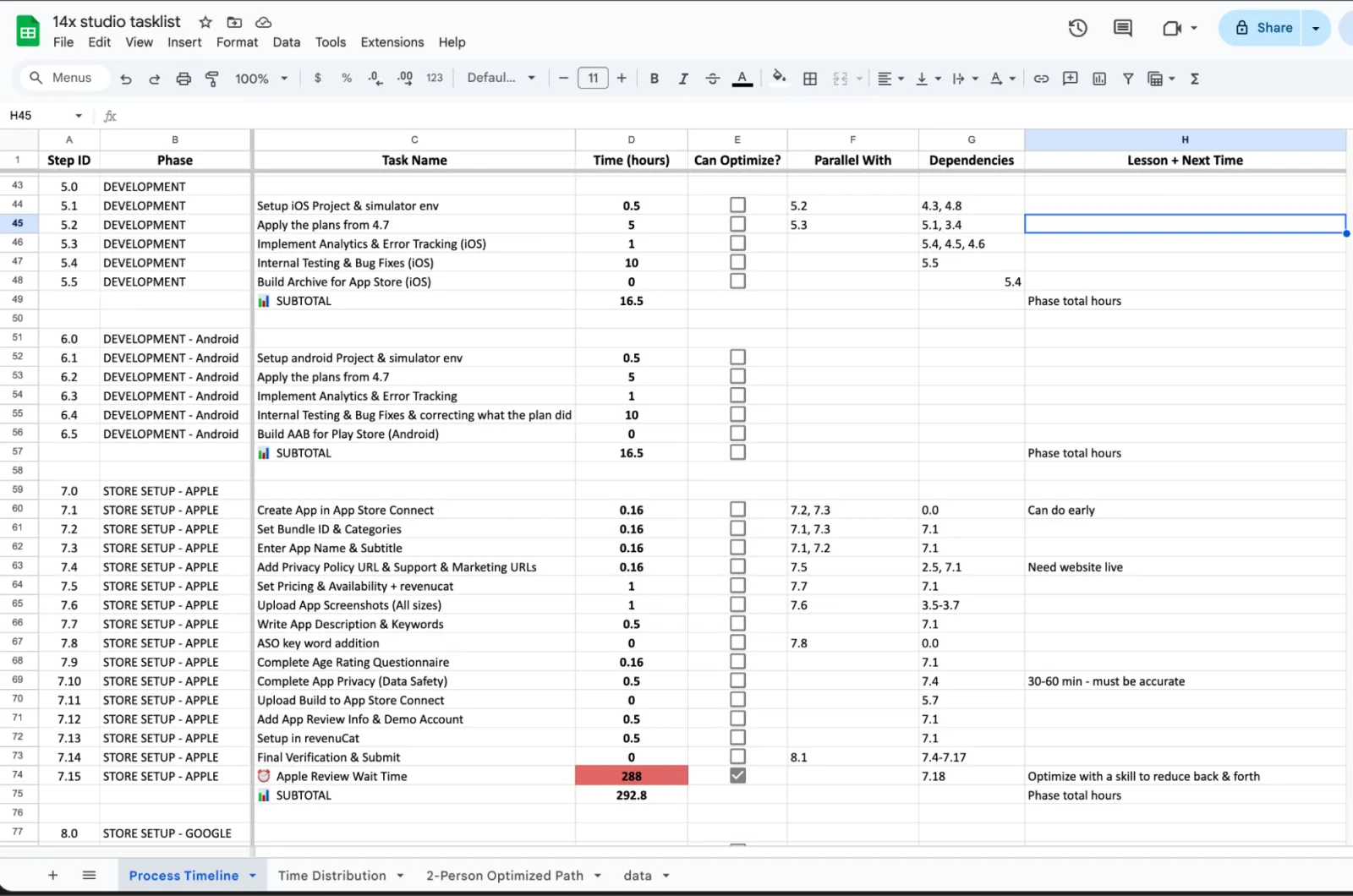Open horizontal align dropdown
This screenshot has width=1353, height=896.
pyautogui.click(x=890, y=79)
